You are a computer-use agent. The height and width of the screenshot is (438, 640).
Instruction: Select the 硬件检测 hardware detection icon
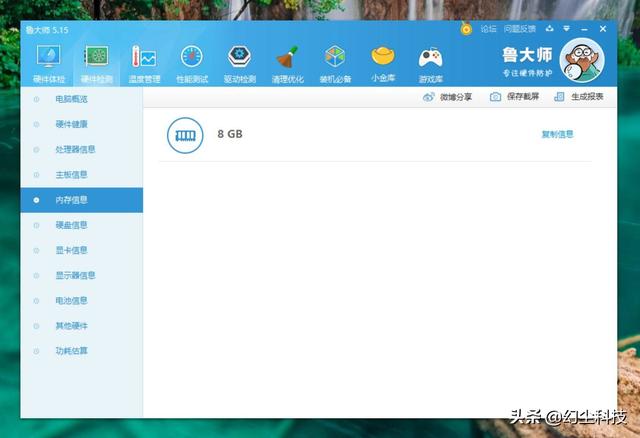click(x=97, y=56)
